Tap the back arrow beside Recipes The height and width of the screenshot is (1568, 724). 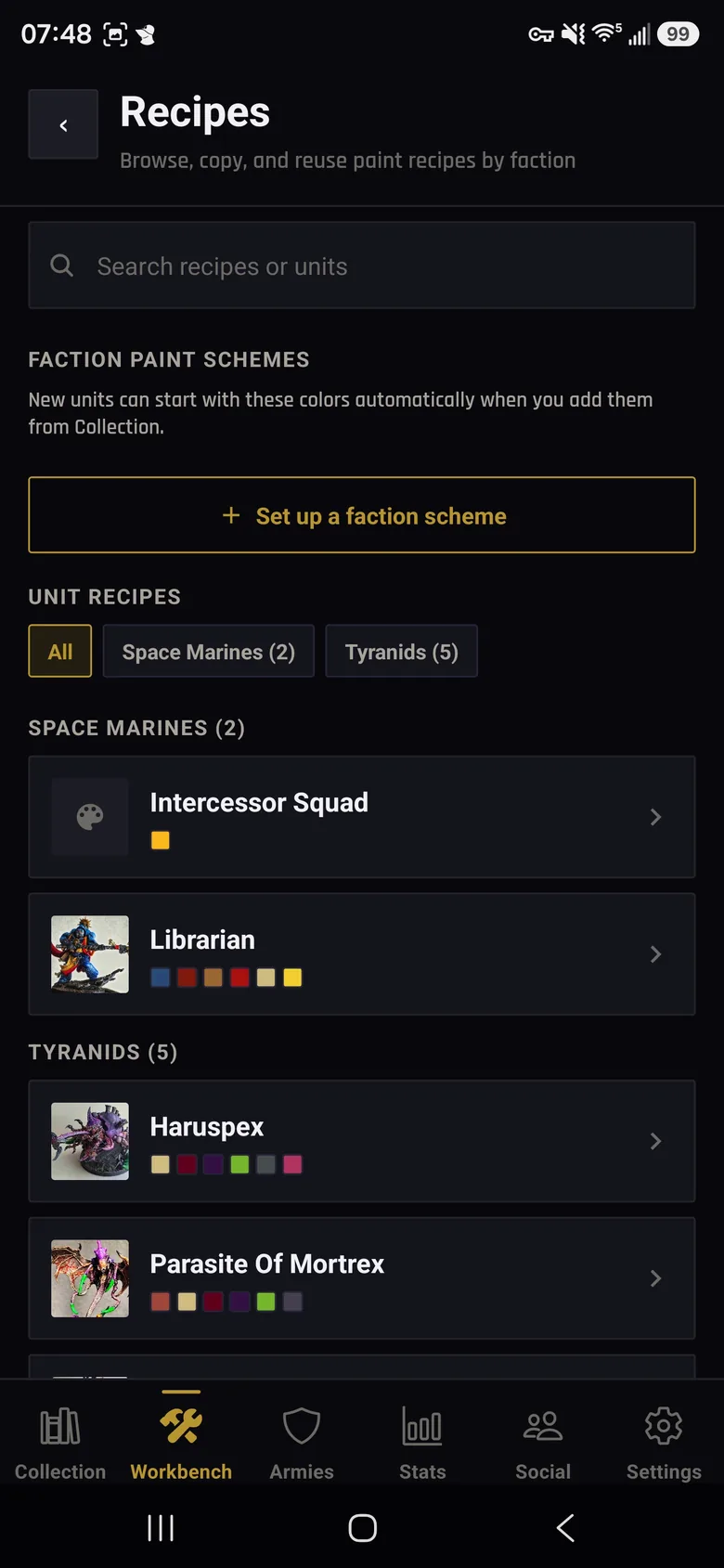63,124
